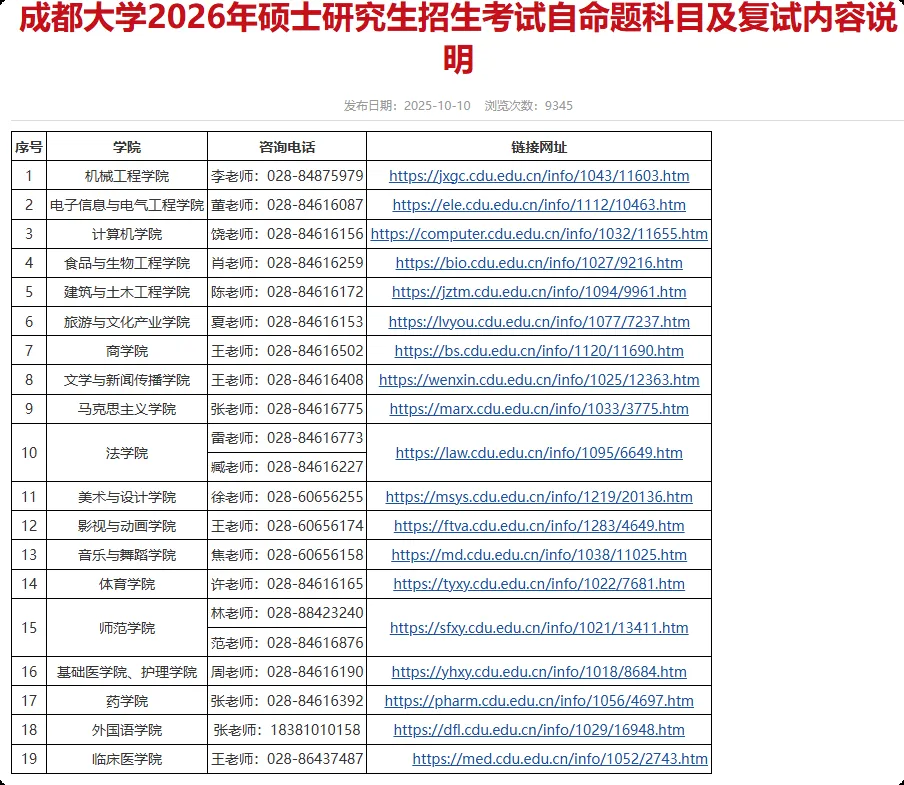Open the pharm.cdu.edu.cn link for 药学院
904x785 pixels.
539,701
